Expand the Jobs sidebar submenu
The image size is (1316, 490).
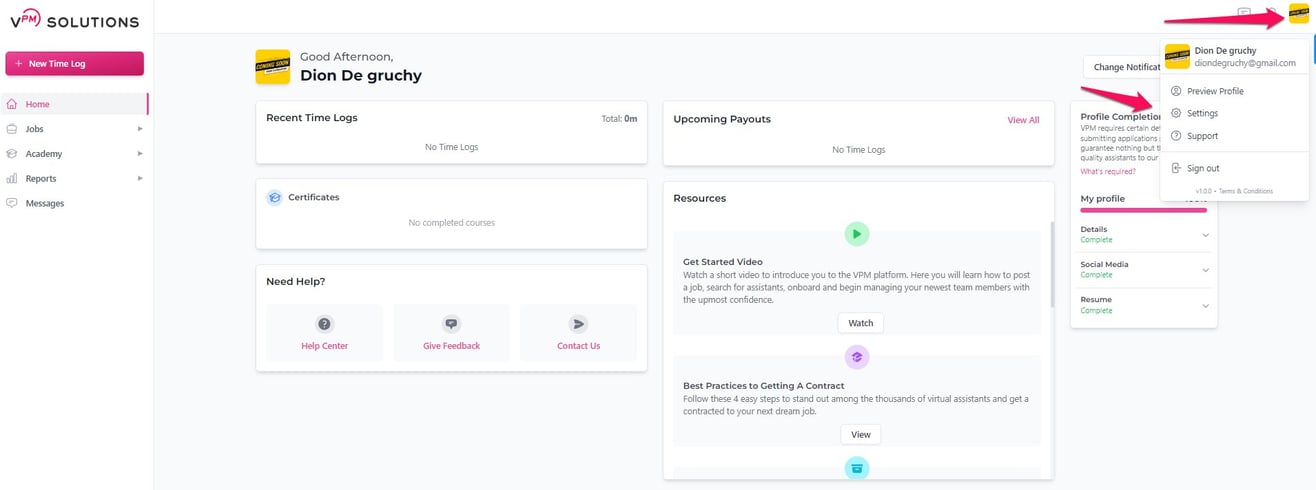pyautogui.click(x=140, y=129)
